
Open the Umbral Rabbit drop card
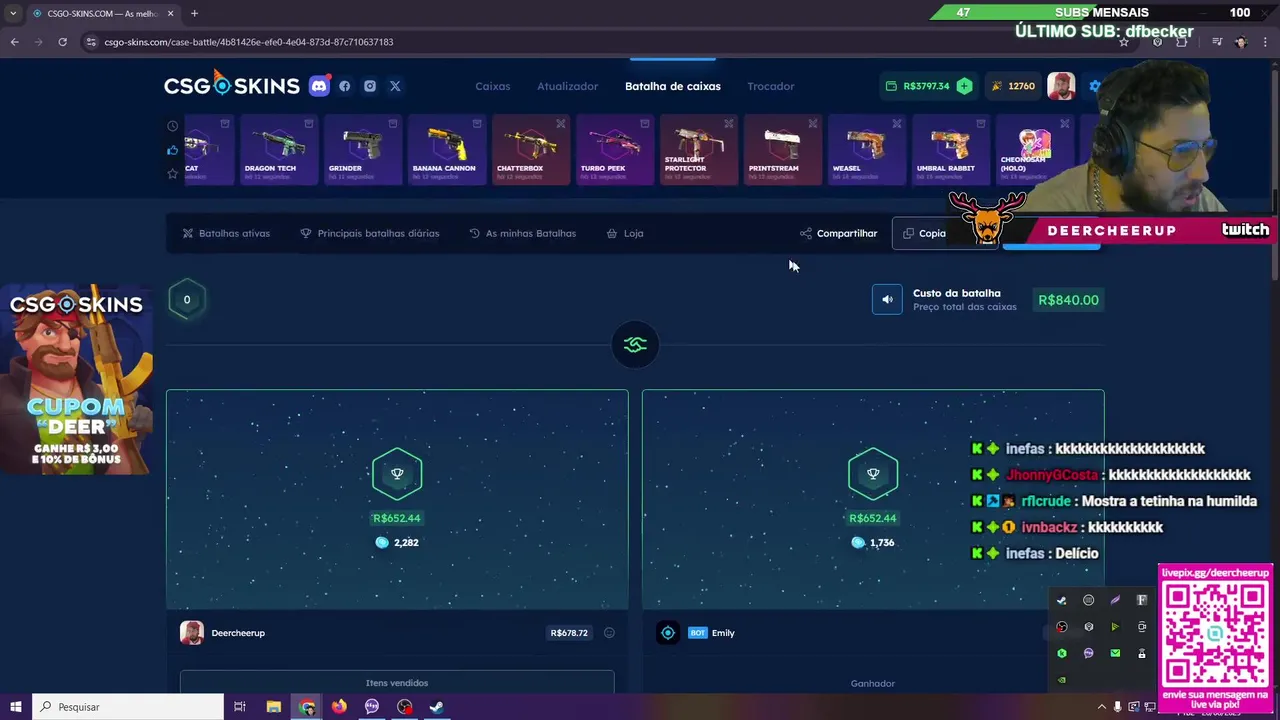pyautogui.click(x=951, y=150)
